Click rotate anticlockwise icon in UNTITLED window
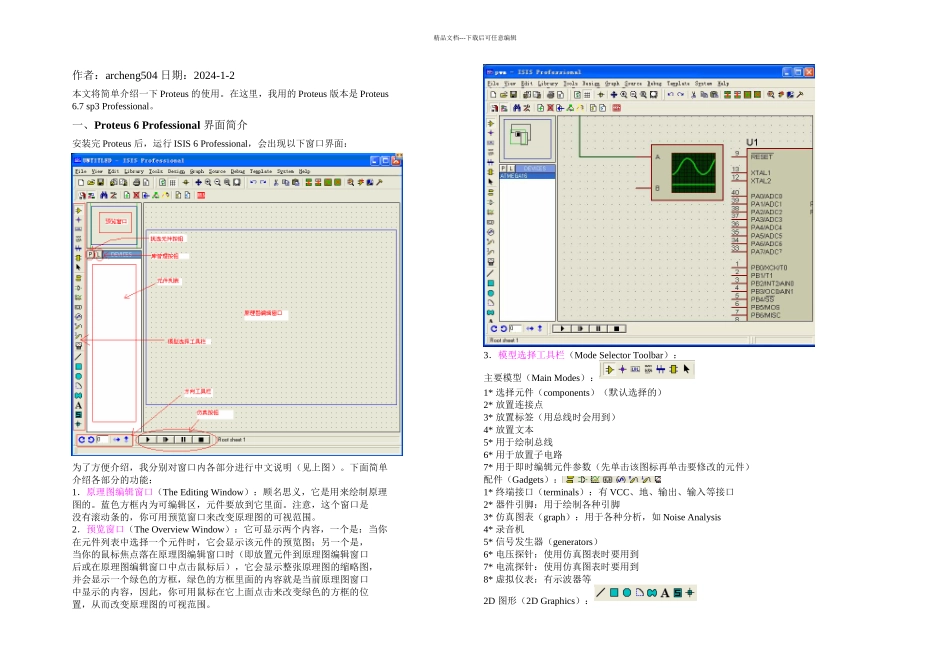950x672 pixels. pos(91,439)
